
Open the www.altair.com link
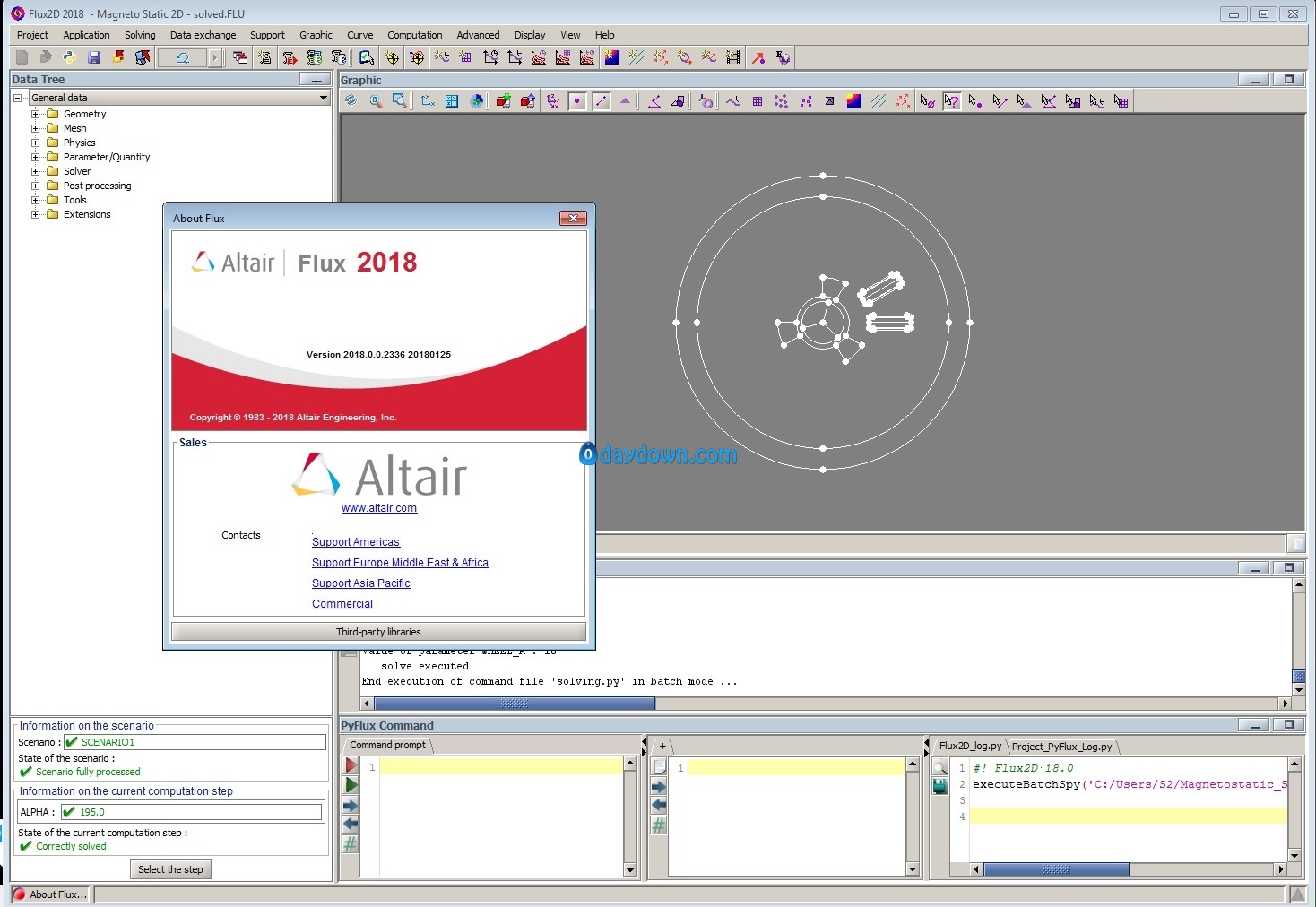[x=379, y=508]
